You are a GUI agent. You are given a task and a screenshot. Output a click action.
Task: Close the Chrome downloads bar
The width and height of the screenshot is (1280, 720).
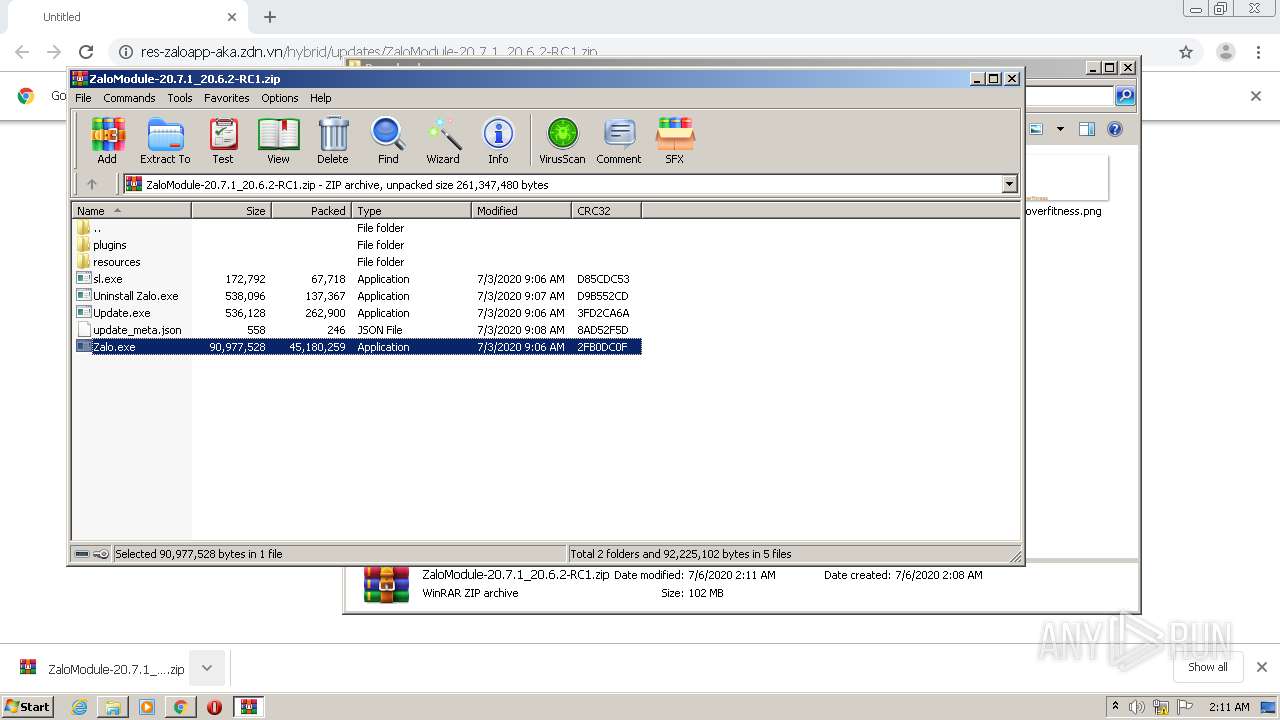click(x=1261, y=667)
